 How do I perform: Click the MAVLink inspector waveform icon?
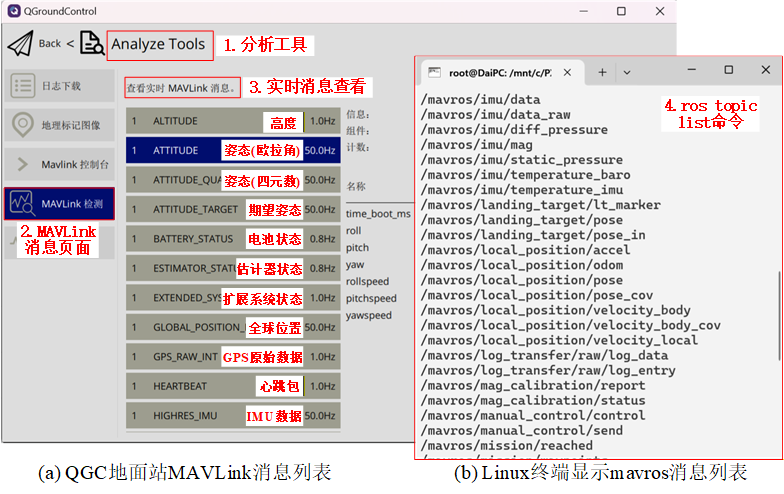pos(22,204)
